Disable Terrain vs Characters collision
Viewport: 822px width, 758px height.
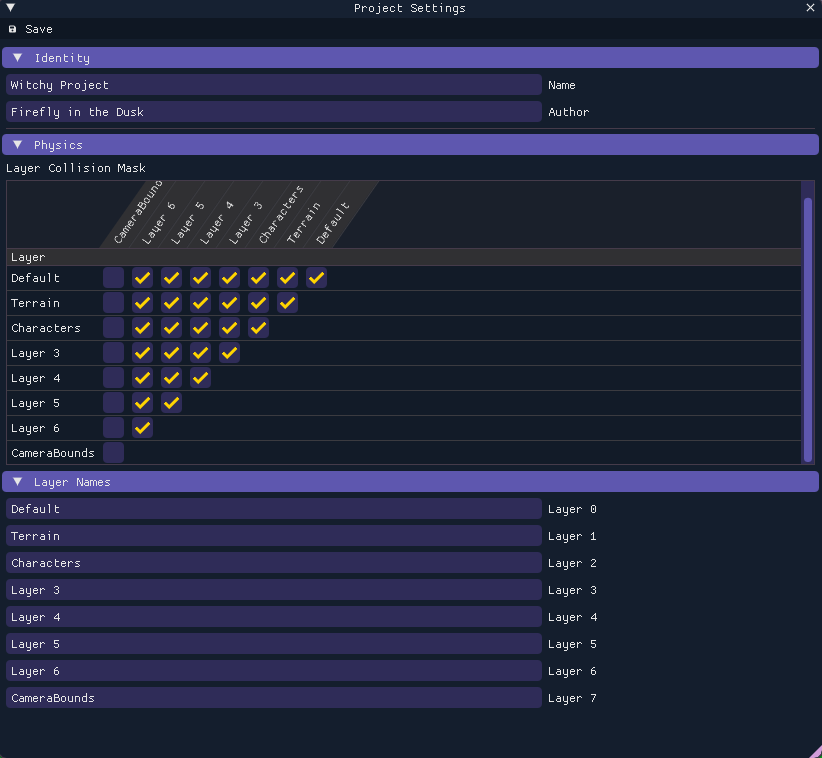point(258,302)
